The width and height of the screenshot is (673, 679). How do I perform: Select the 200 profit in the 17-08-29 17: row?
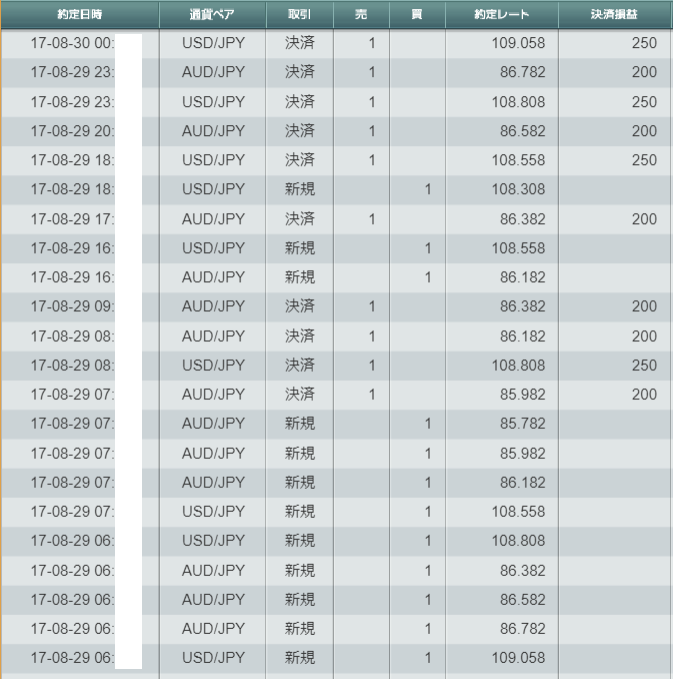(x=644, y=218)
